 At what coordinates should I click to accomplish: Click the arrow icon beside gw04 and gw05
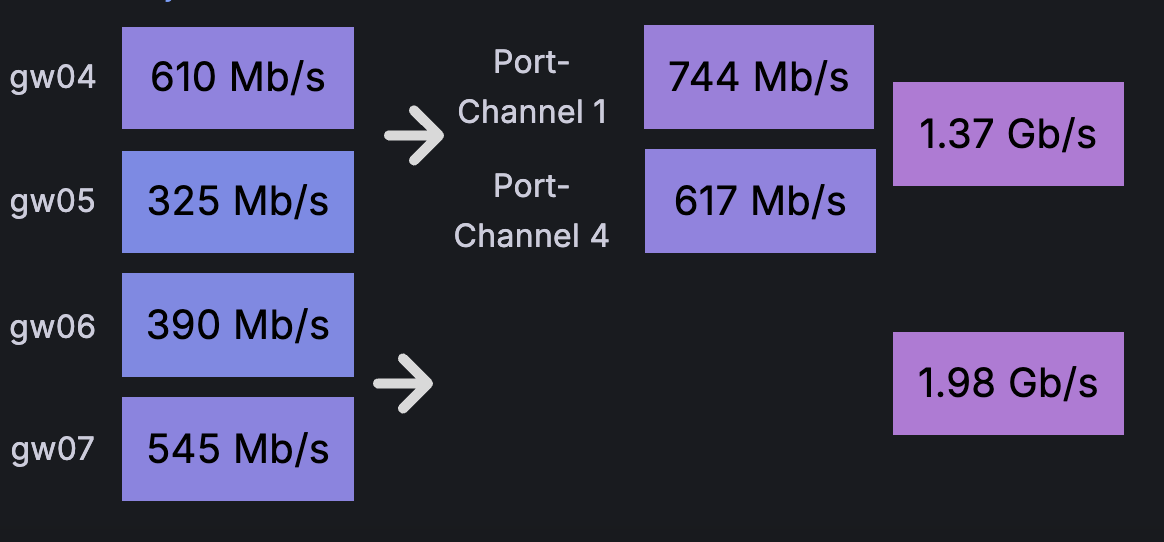(x=414, y=135)
